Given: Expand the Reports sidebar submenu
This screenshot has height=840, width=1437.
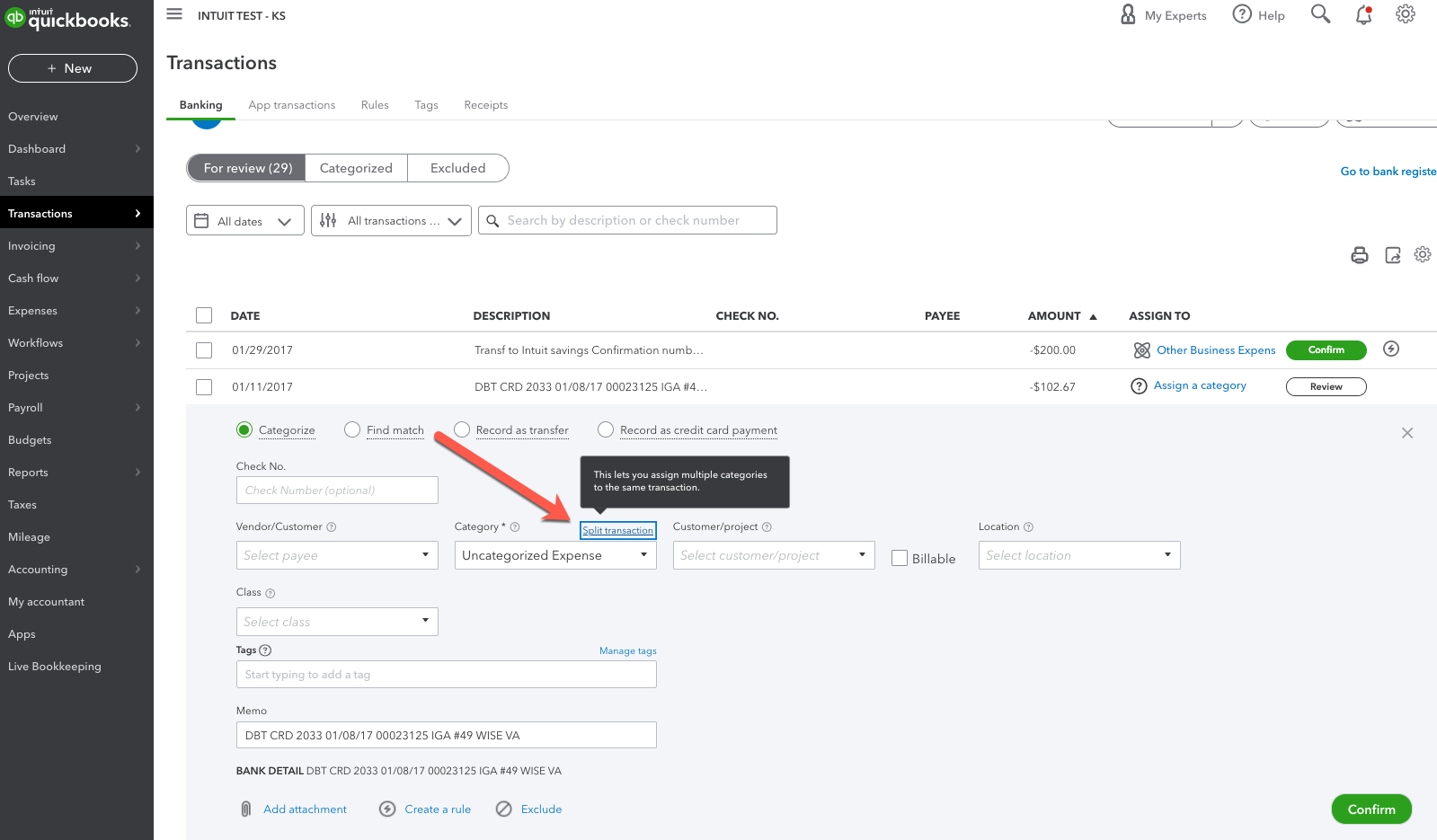Looking at the screenshot, I should 137,473.
